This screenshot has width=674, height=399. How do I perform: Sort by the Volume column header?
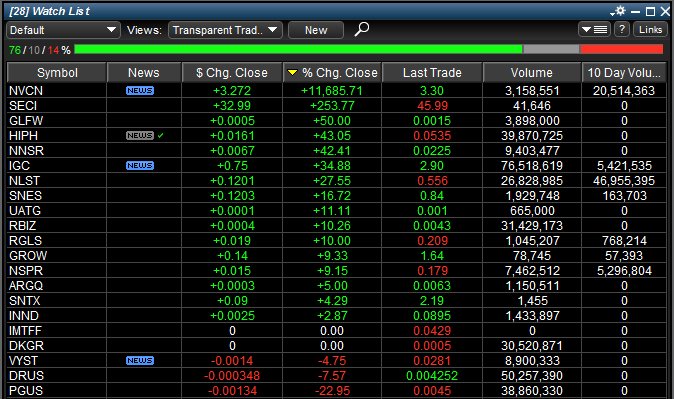532,73
